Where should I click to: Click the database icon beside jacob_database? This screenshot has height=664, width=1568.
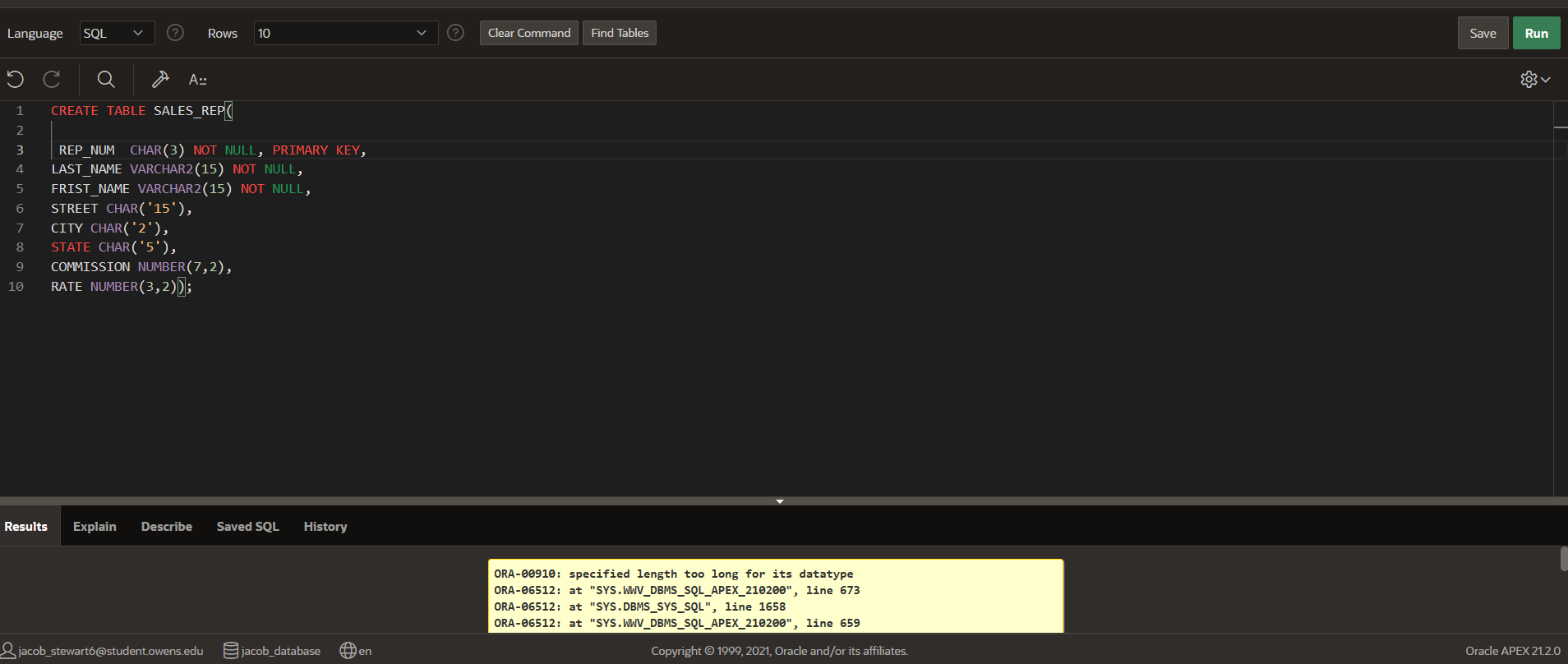pyautogui.click(x=231, y=650)
